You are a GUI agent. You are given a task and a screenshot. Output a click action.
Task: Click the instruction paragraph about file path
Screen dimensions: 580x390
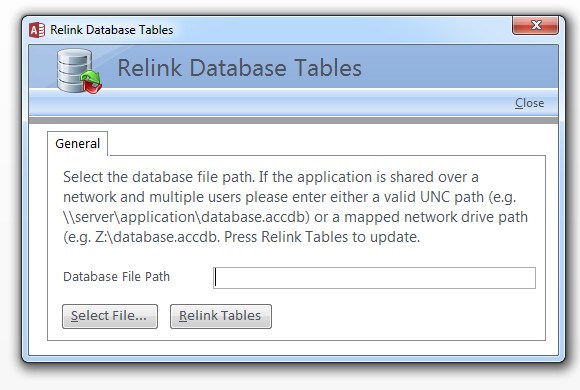295,207
